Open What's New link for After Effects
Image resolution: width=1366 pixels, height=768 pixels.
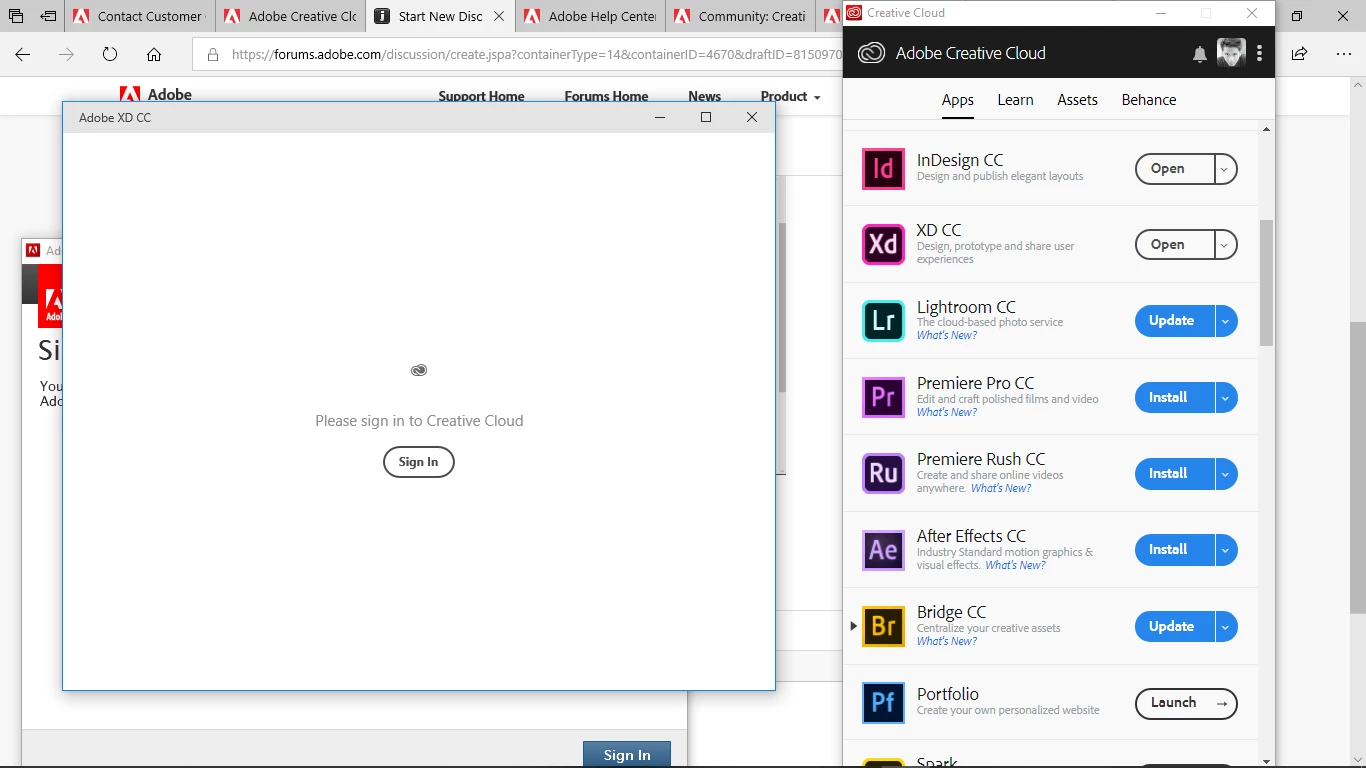pyautogui.click(x=1015, y=565)
